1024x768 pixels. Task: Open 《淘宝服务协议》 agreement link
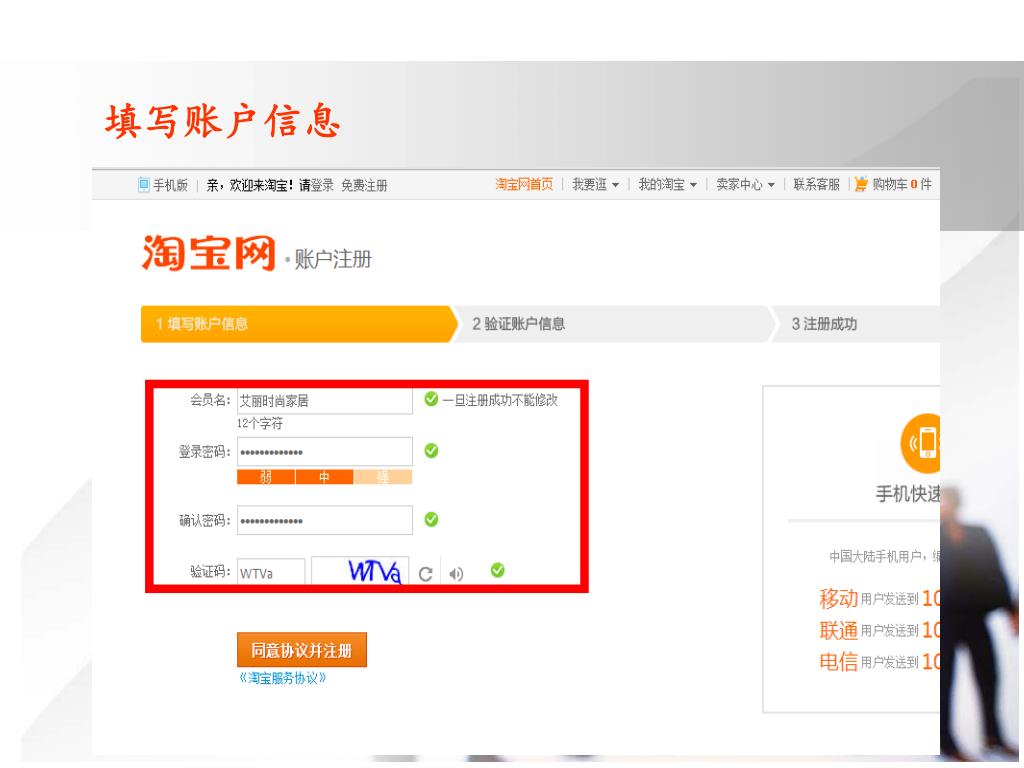pyautogui.click(x=283, y=678)
